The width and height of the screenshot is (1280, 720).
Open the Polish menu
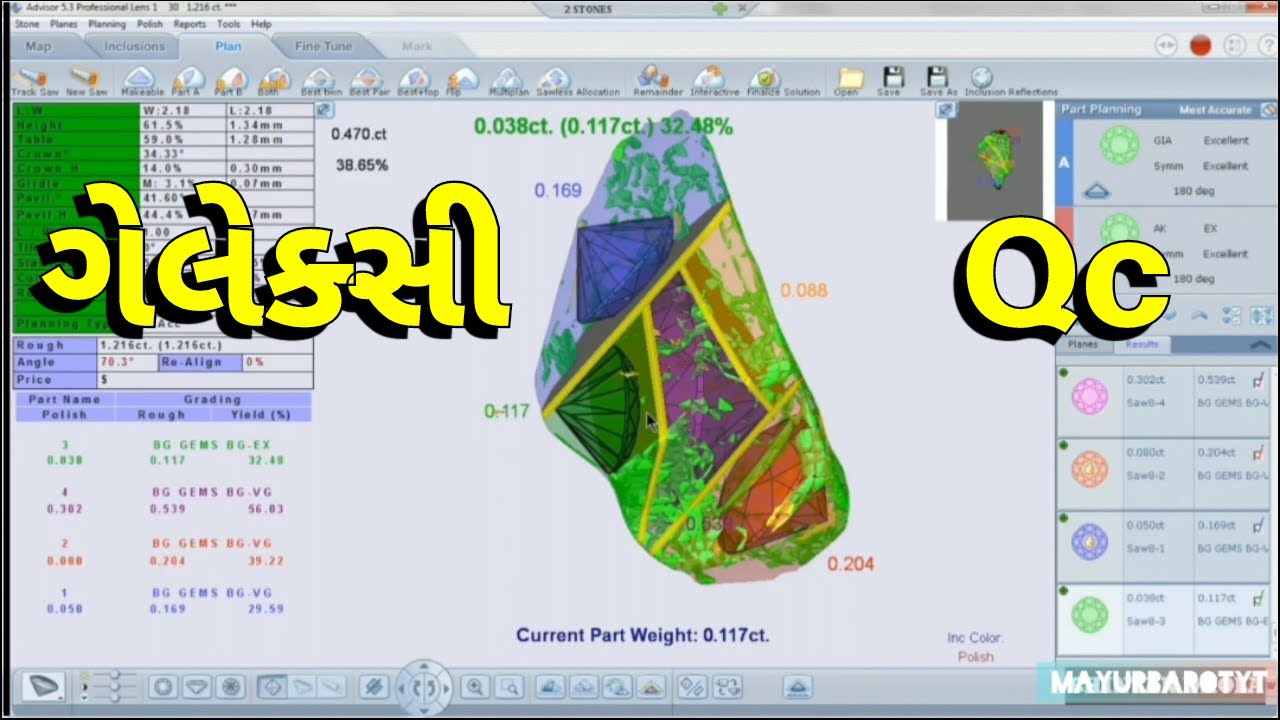pos(150,24)
